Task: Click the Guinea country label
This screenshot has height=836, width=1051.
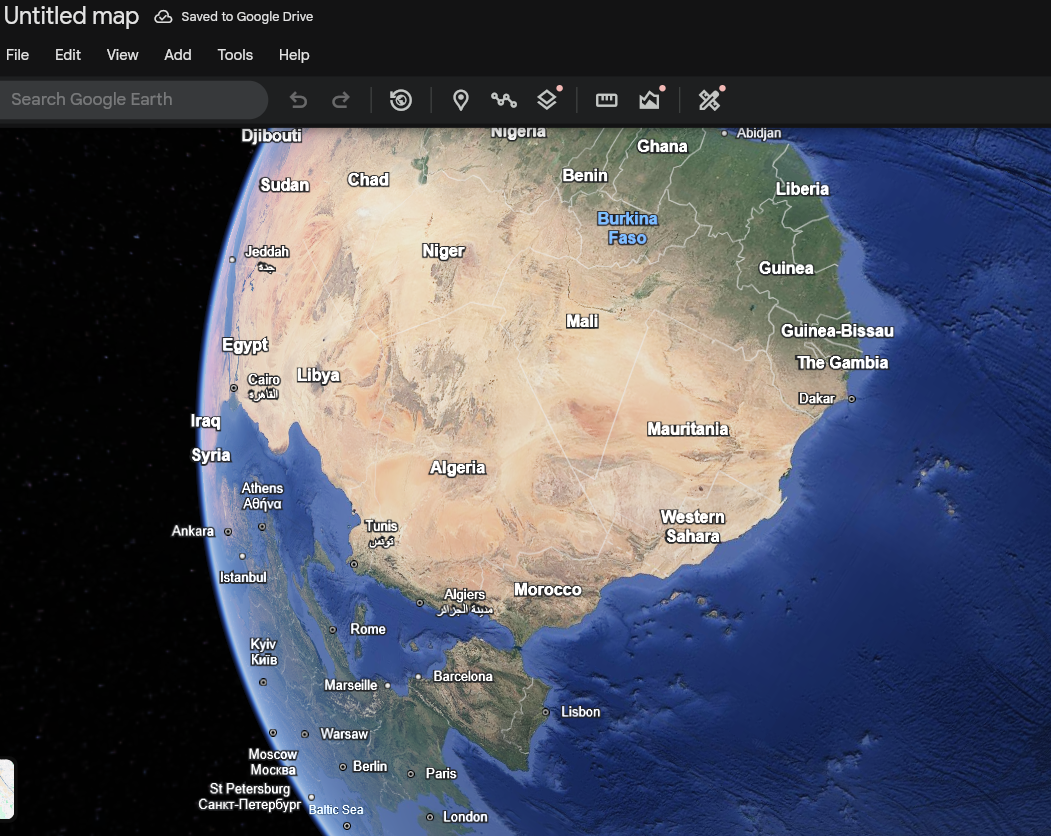Action: click(786, 268)
